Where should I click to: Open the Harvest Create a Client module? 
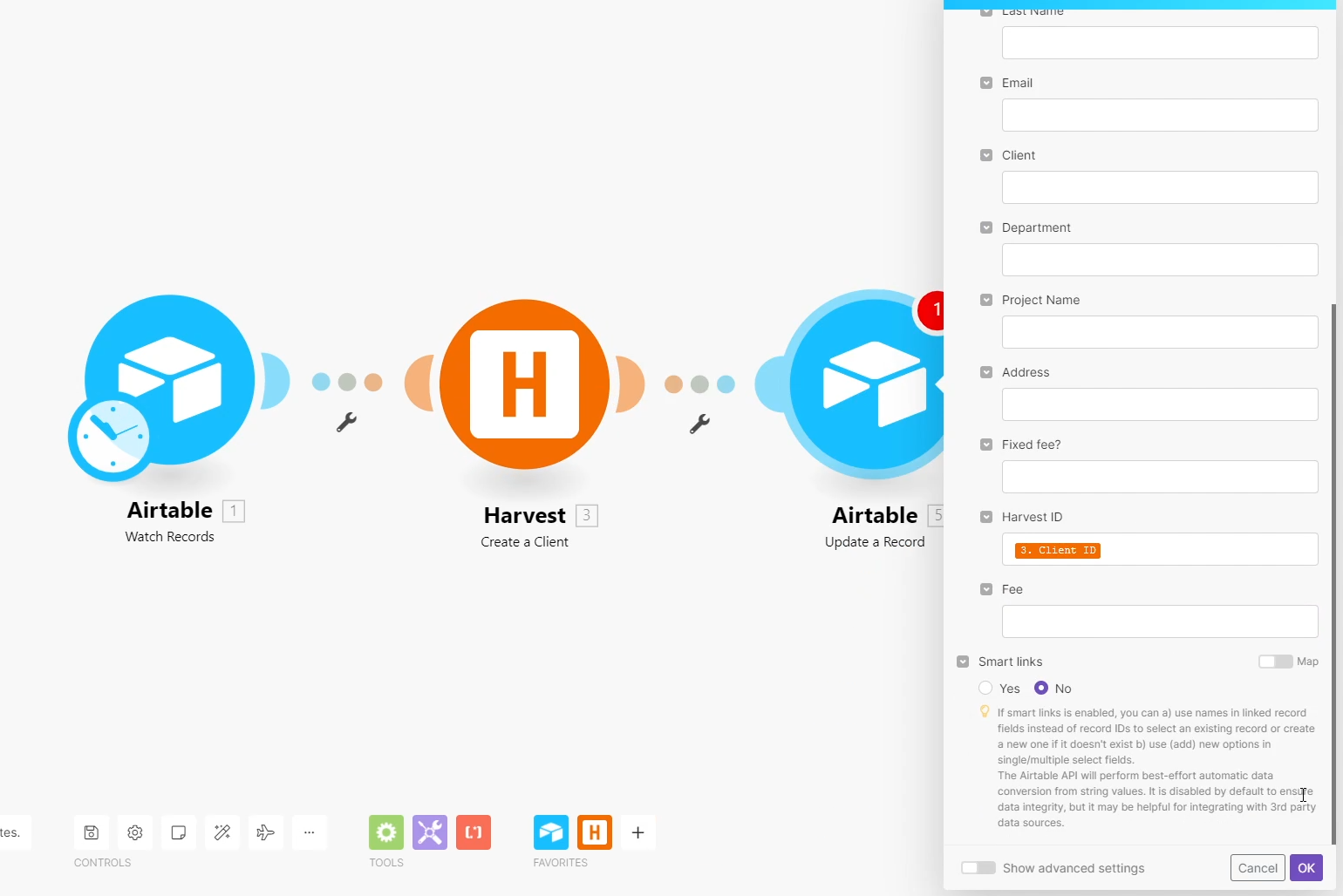[x=525, y=384]
